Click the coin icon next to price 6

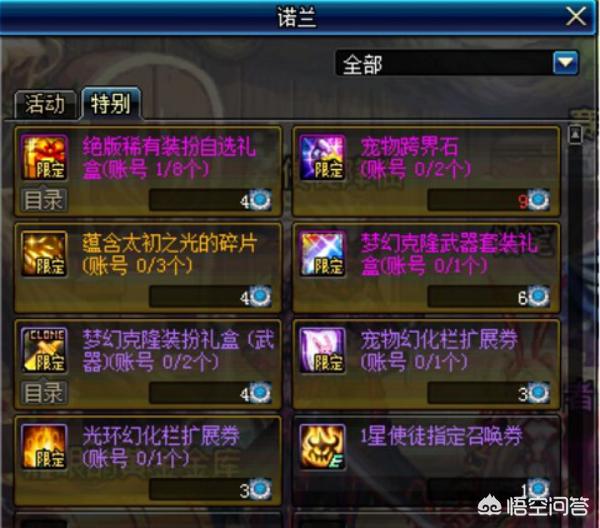tap(539, 297)
